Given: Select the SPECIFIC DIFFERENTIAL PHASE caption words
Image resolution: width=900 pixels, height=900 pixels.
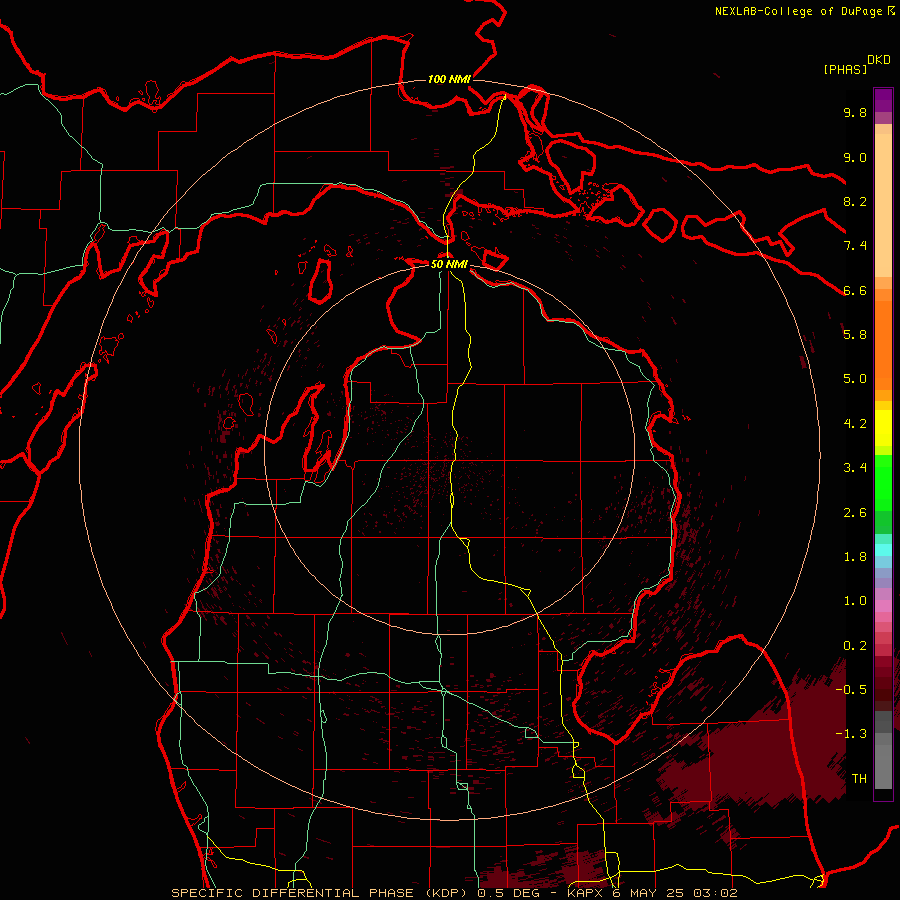Looking at the screenshot, I should click(x=292, y=893).
